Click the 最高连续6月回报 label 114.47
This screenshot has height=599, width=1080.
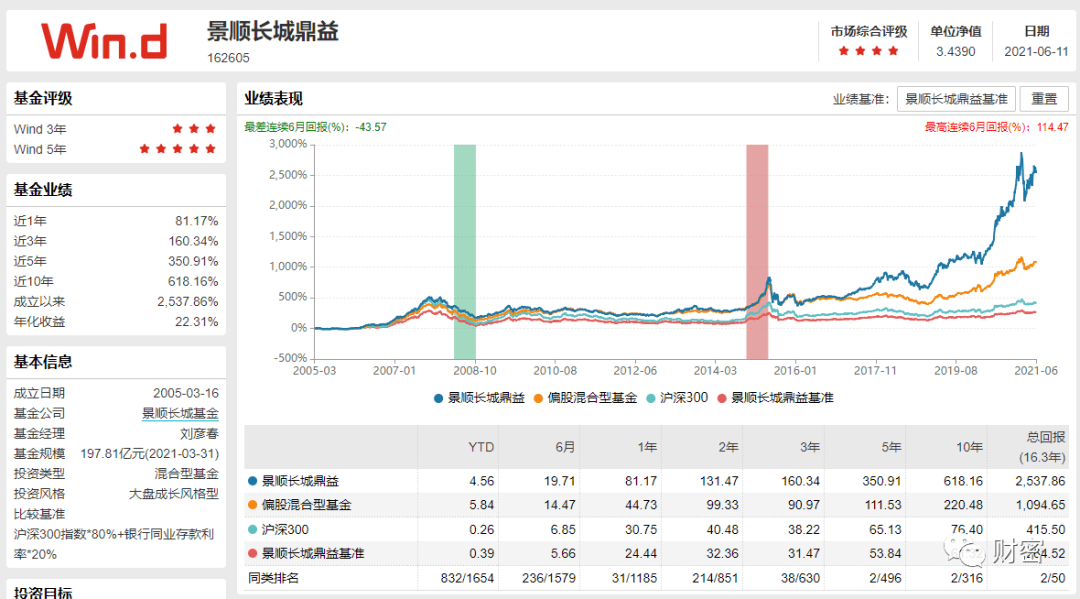[x=996, y=127]
